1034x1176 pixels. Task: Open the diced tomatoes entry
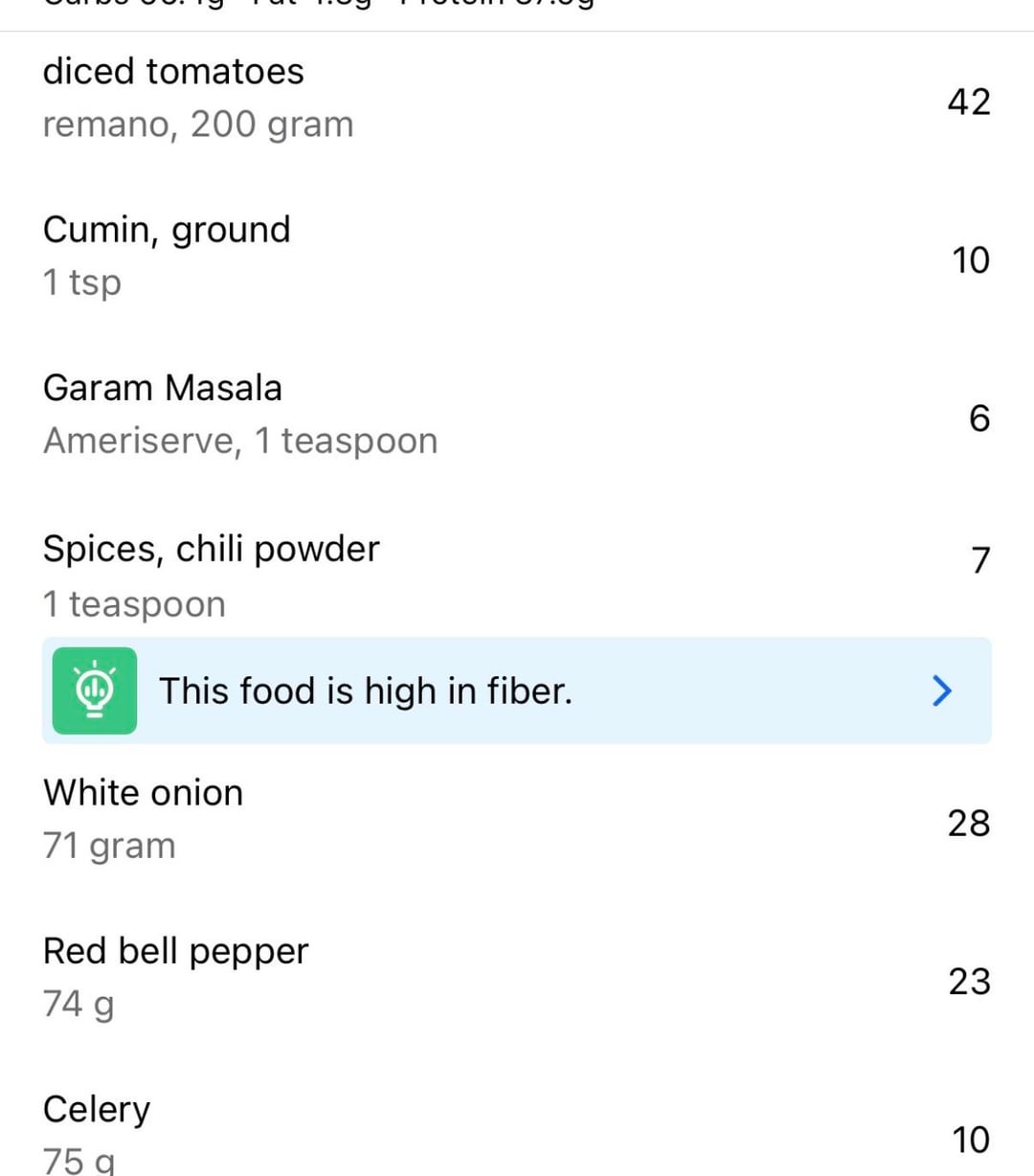tap(173, 72)
